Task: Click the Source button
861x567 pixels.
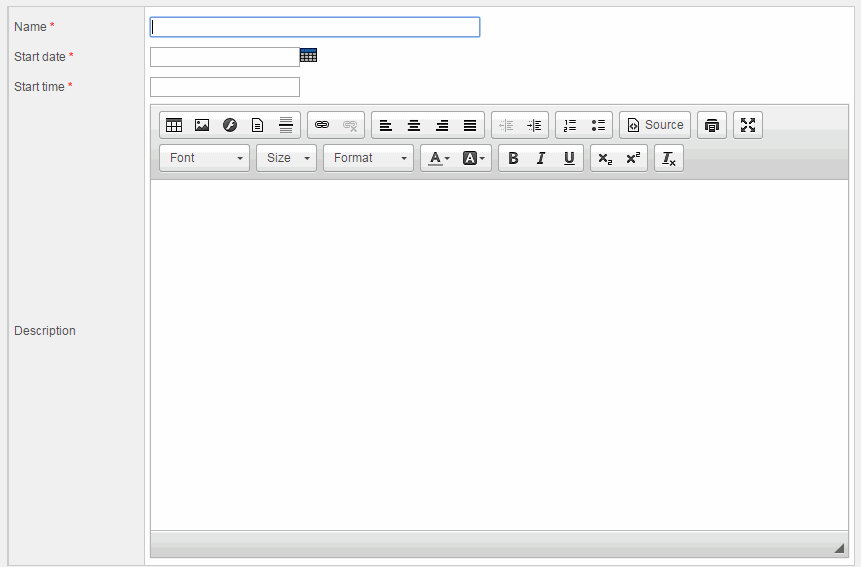Action: click(x=655, y=125)
